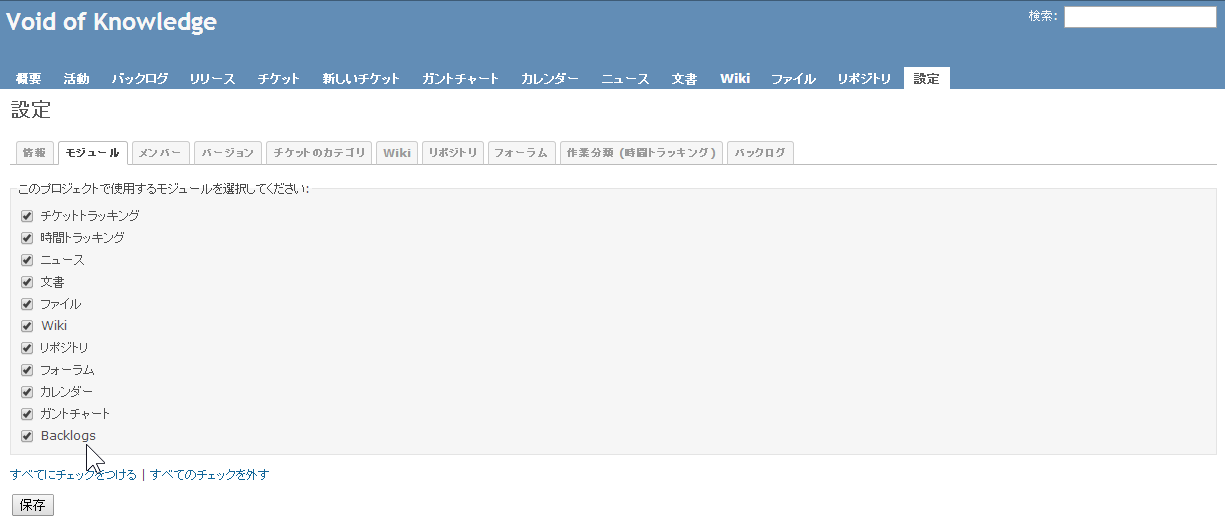This screenshot has height=523, width=1225.
Task: Open the リポジトリ settings tab
Action: click(x=453, y=153)
